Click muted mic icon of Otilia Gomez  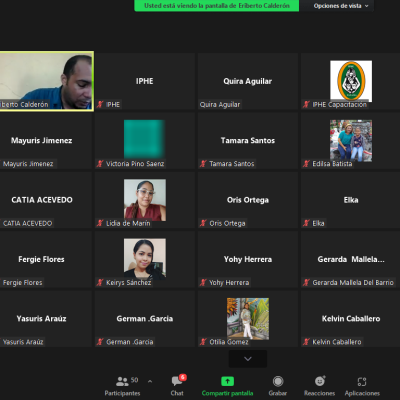coord(203,342)
